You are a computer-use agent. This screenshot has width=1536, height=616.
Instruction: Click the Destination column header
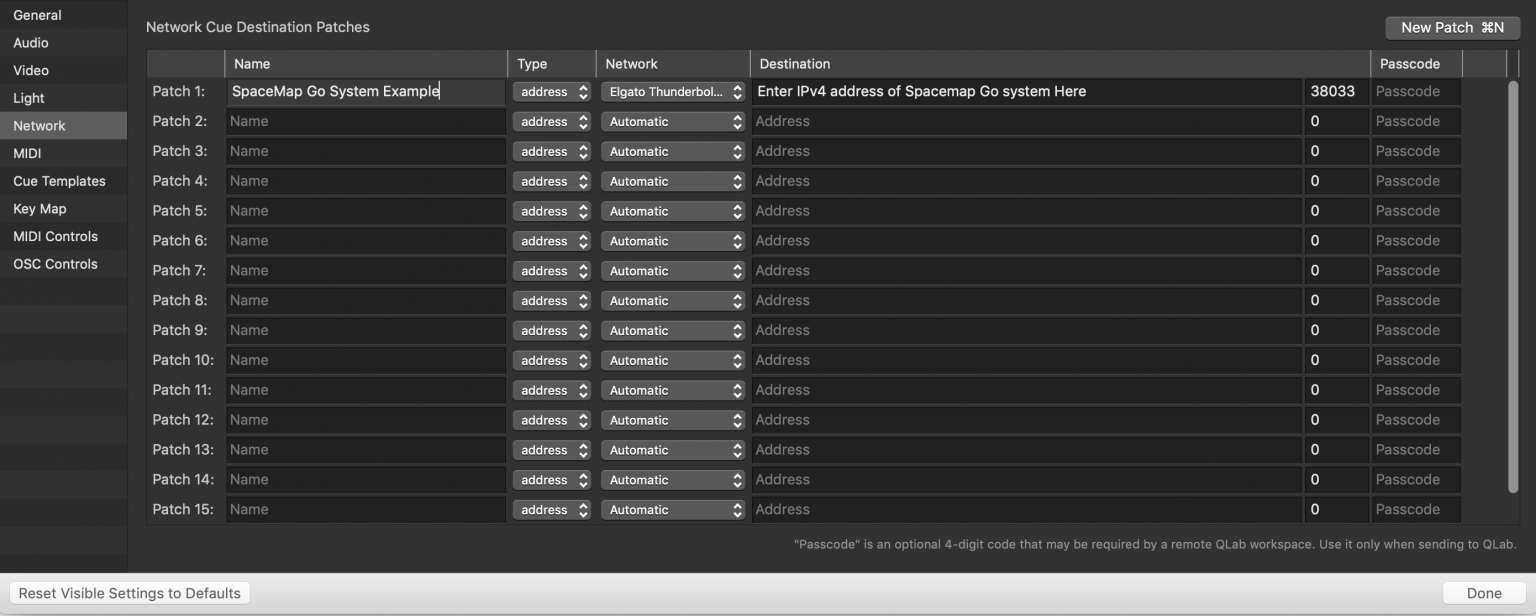click(1060, 63)
